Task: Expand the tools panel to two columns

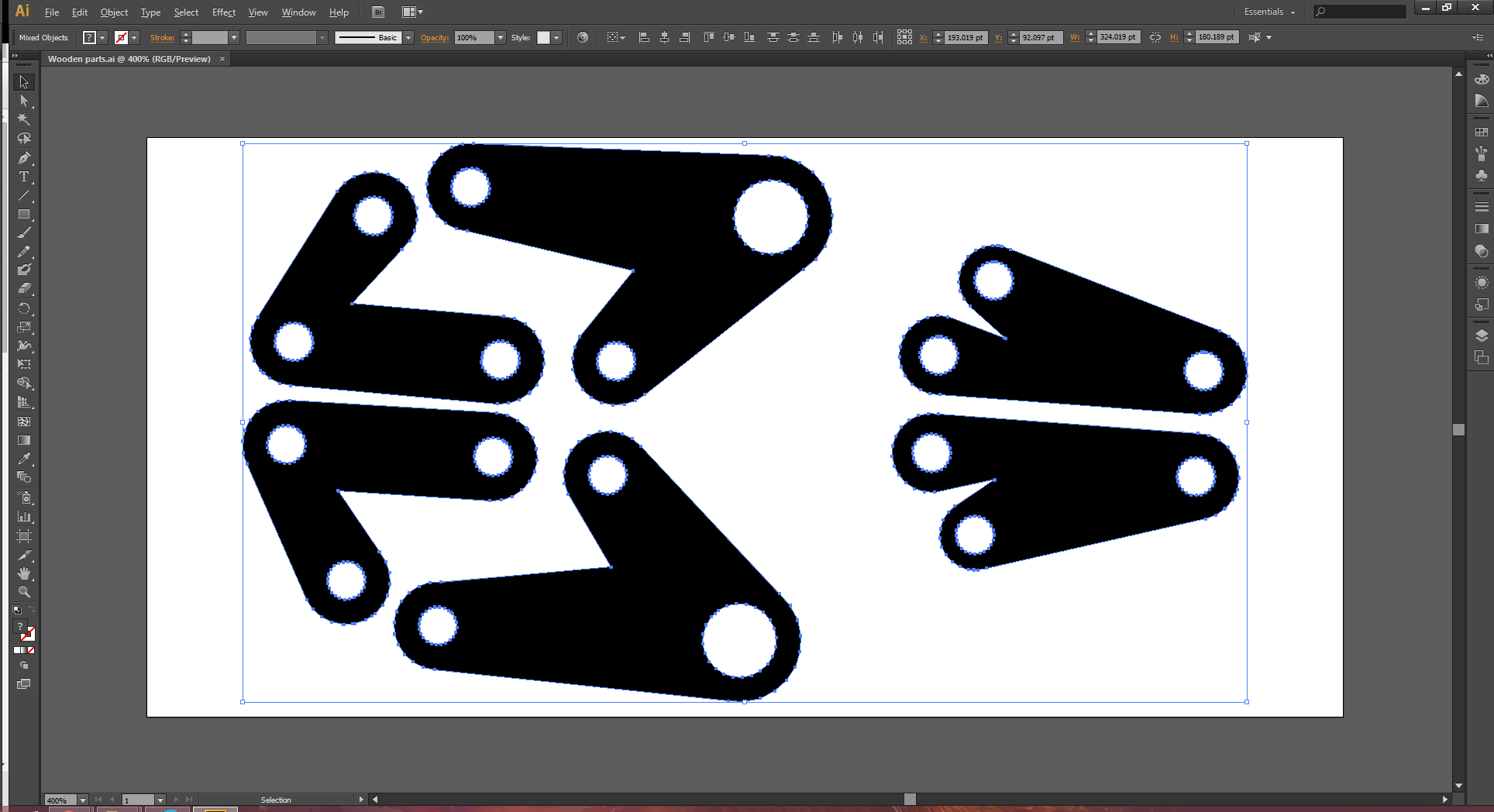Action: 15,56
